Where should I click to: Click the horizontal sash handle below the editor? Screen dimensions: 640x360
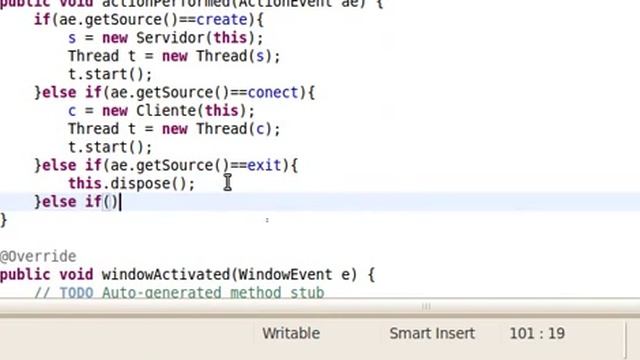[426, 306]
